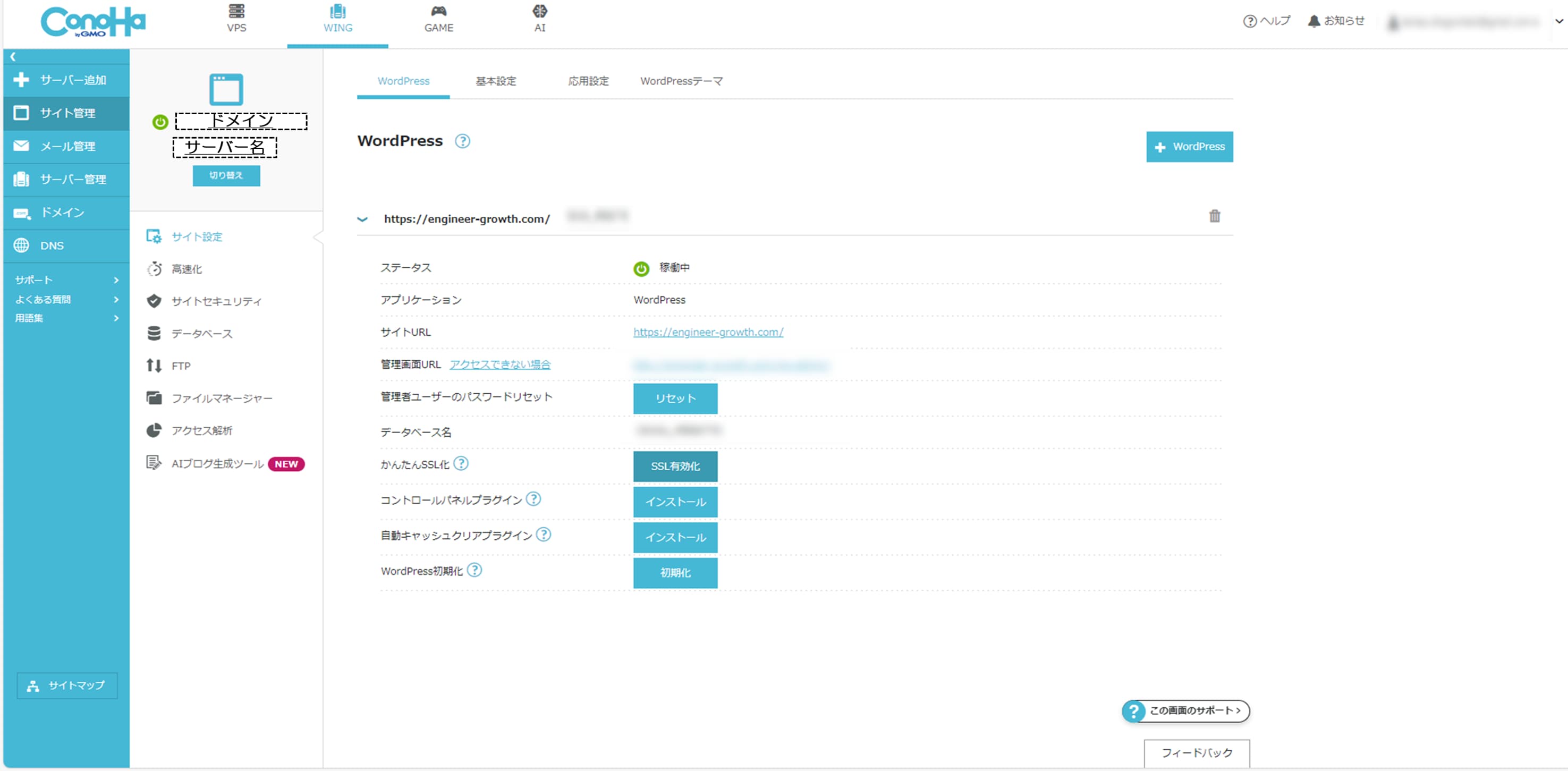Open AIブログ生成ツール
Image resolution: width=1568 pixels, height=771 pixels.
217,464
